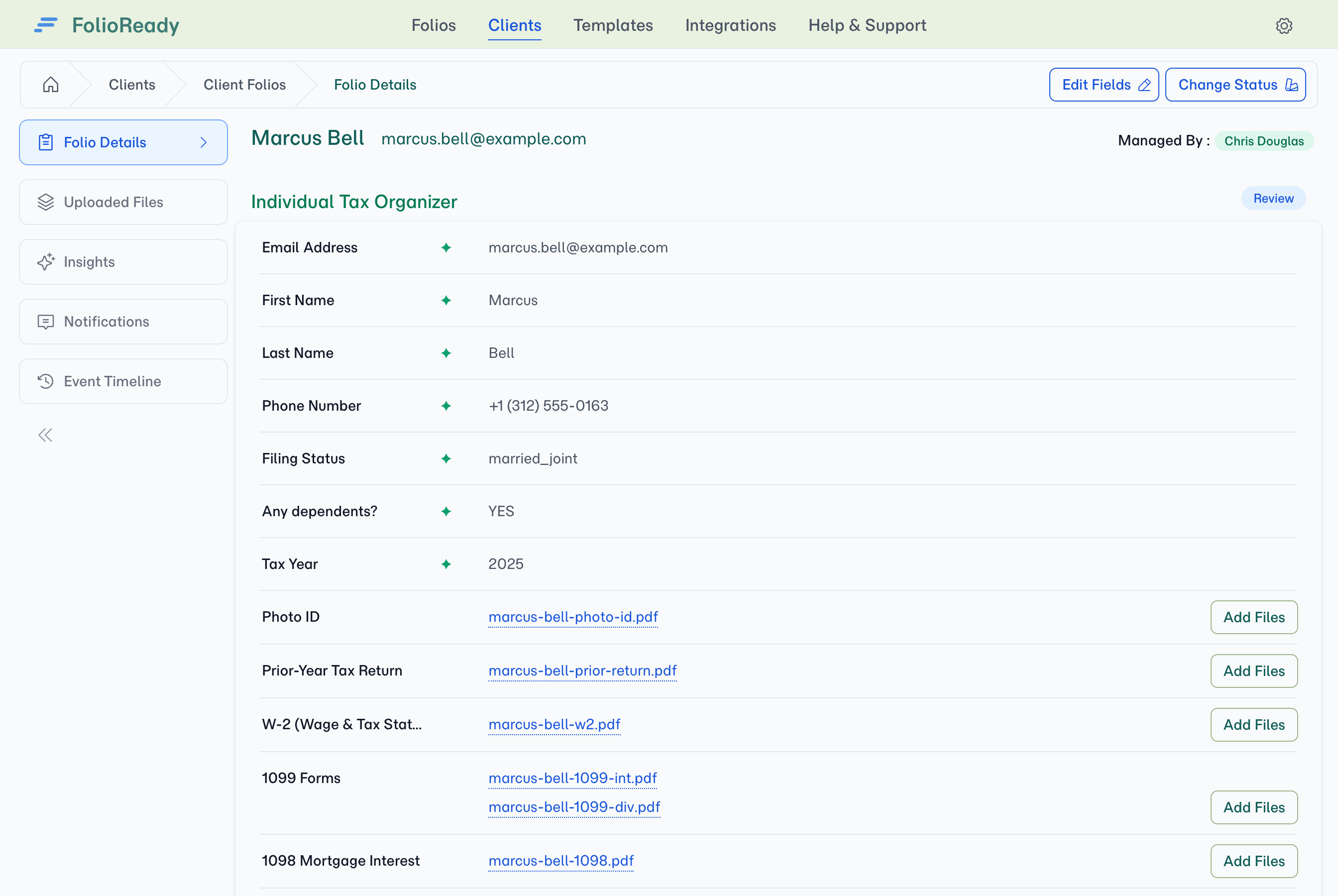Click the Change Status button
This screenshot has height=896, width=1338.
coord(1235,85)
